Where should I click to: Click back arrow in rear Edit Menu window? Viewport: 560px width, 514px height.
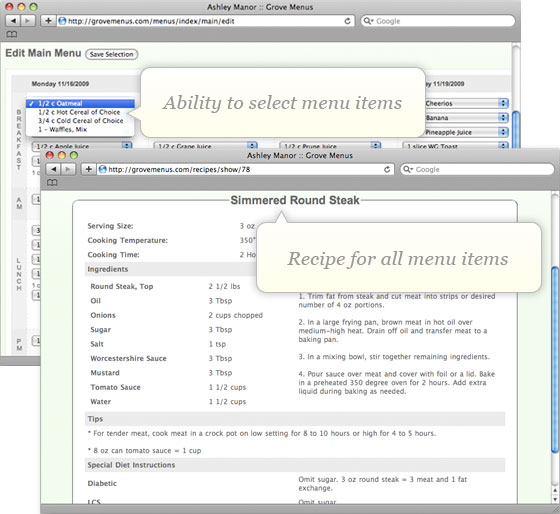pyautogui.click(x=13, y=21)
